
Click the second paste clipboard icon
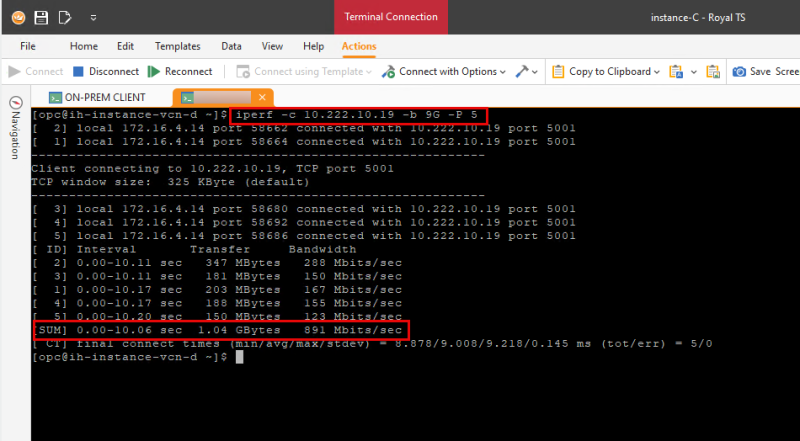pos(712,72)
